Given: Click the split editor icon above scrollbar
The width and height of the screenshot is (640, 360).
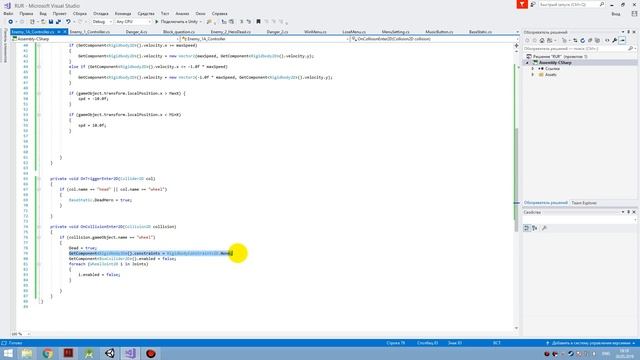Looking at the screenshot, I should point(516,46).
